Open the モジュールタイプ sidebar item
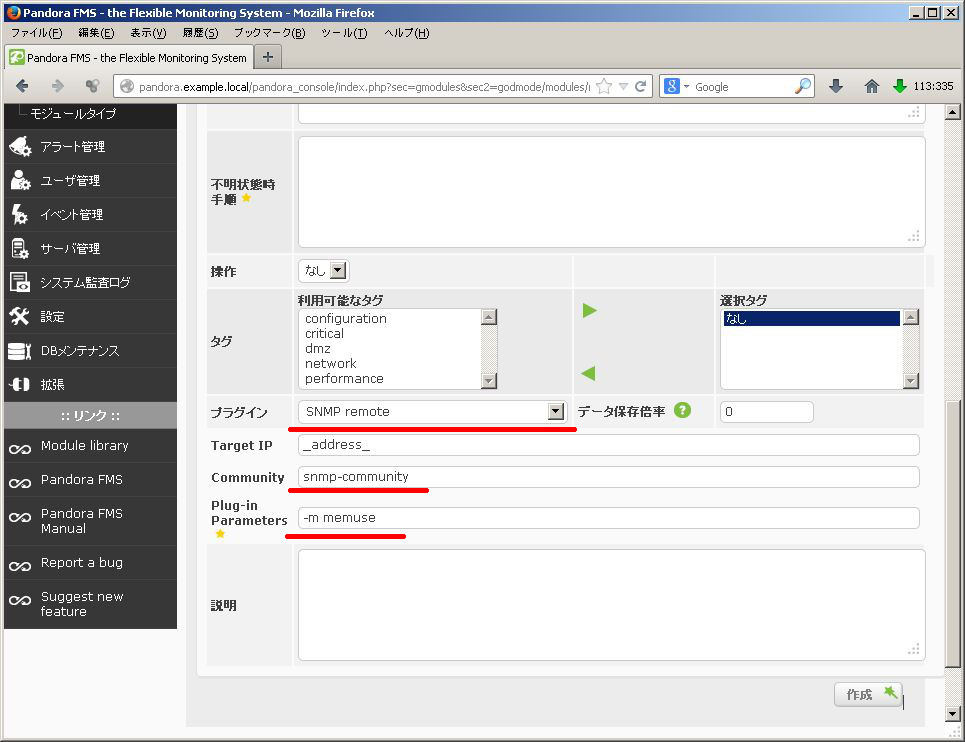The height and width of the screenshot is (742, 965). (73, 113)
